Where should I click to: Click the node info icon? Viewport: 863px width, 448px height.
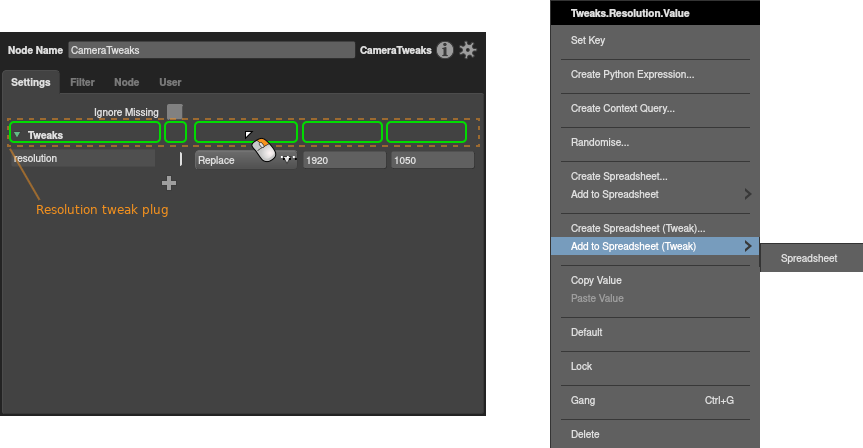[446, 50]
